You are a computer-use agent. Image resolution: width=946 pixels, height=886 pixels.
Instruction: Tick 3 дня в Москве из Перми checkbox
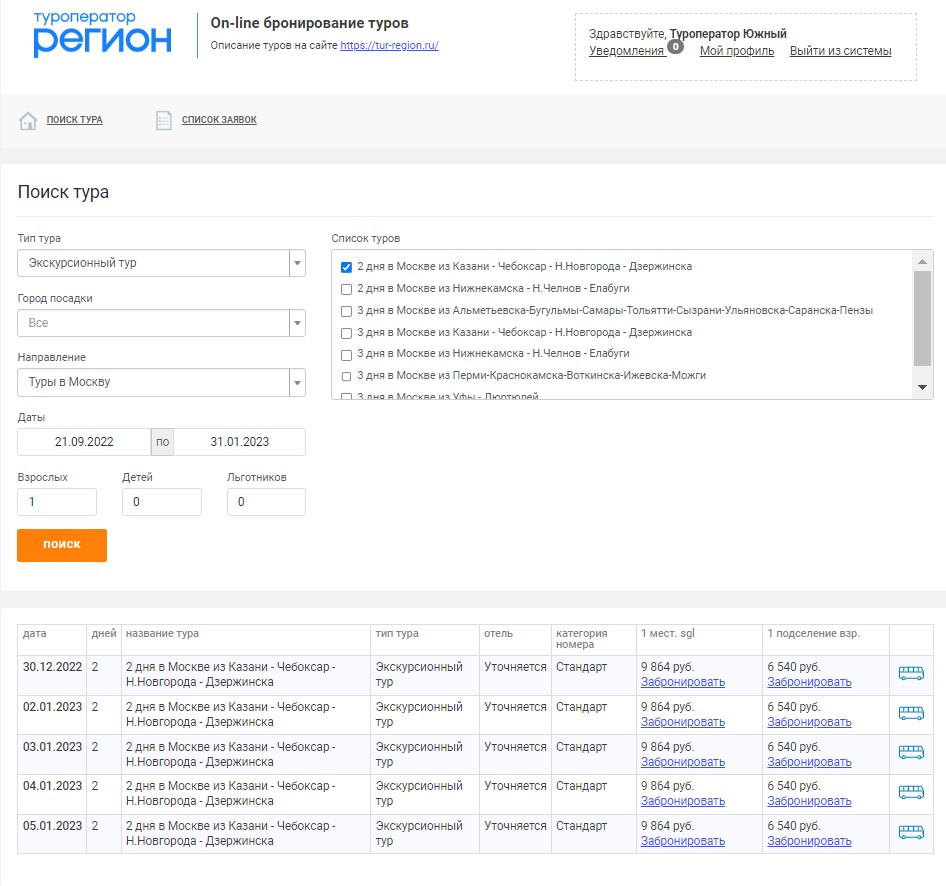click(x=346, y=376)
